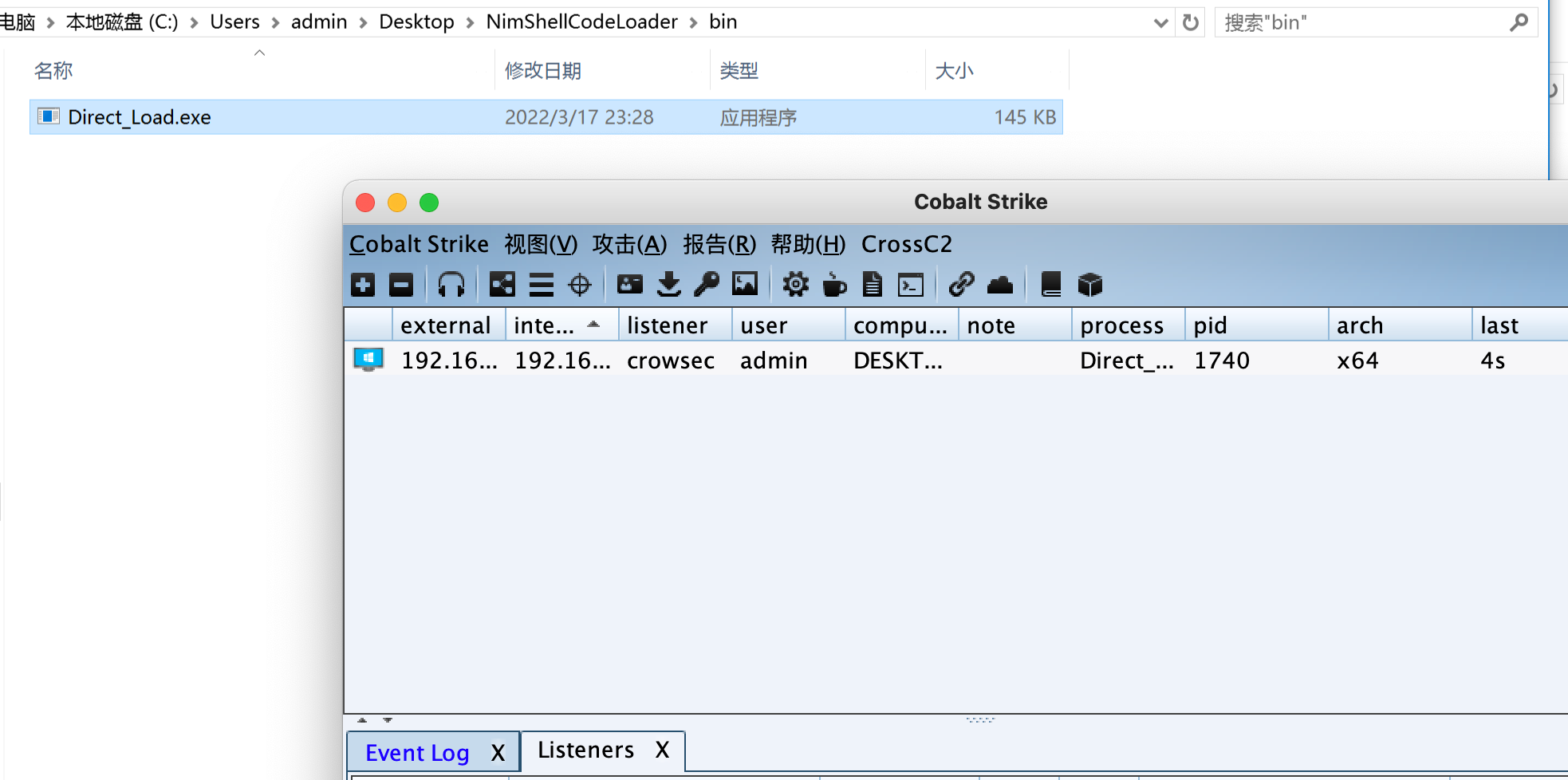
Task: Switch to the Event Log tab
Action: pos(417,752)
